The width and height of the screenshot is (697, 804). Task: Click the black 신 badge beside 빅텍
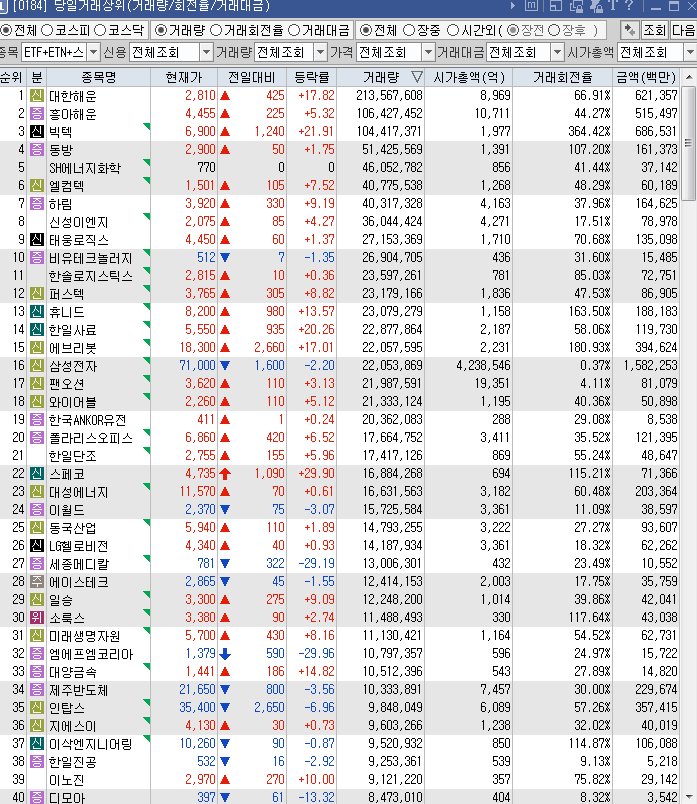pos(36,131)
